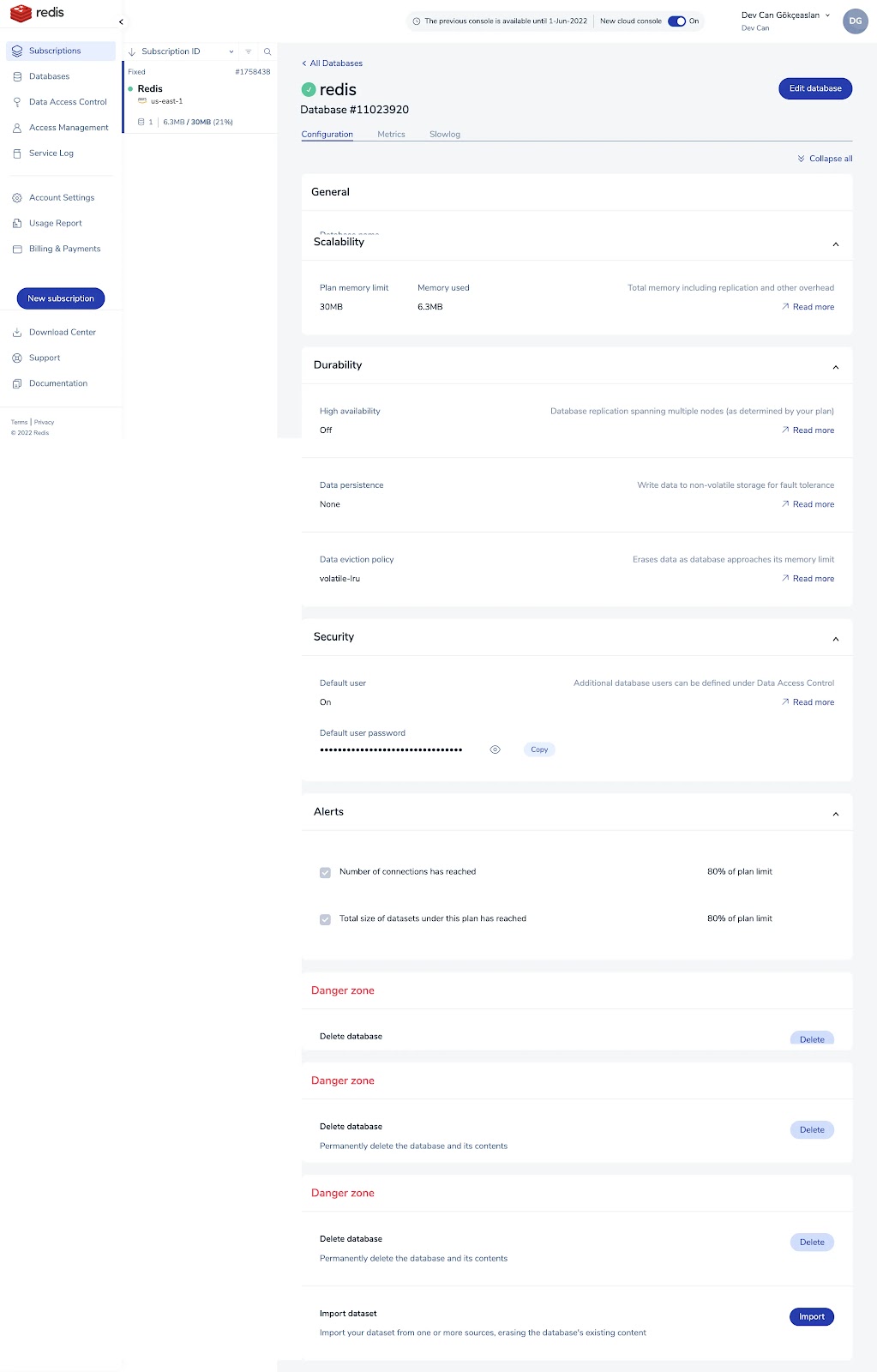The image size is (877, 1372).
Task: Toggle the New cloud console switch
Action: pyautogui.click(x=676, y=21)
